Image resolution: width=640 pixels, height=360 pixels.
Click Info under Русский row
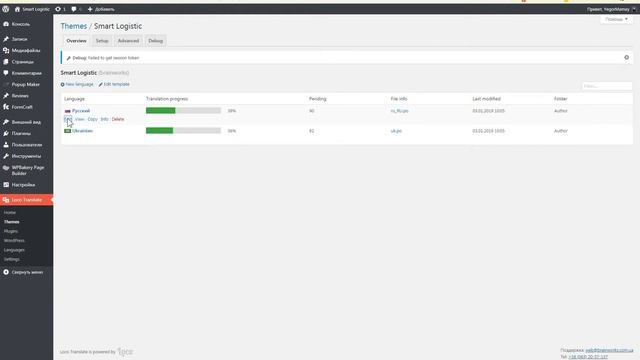coord(104,119)
